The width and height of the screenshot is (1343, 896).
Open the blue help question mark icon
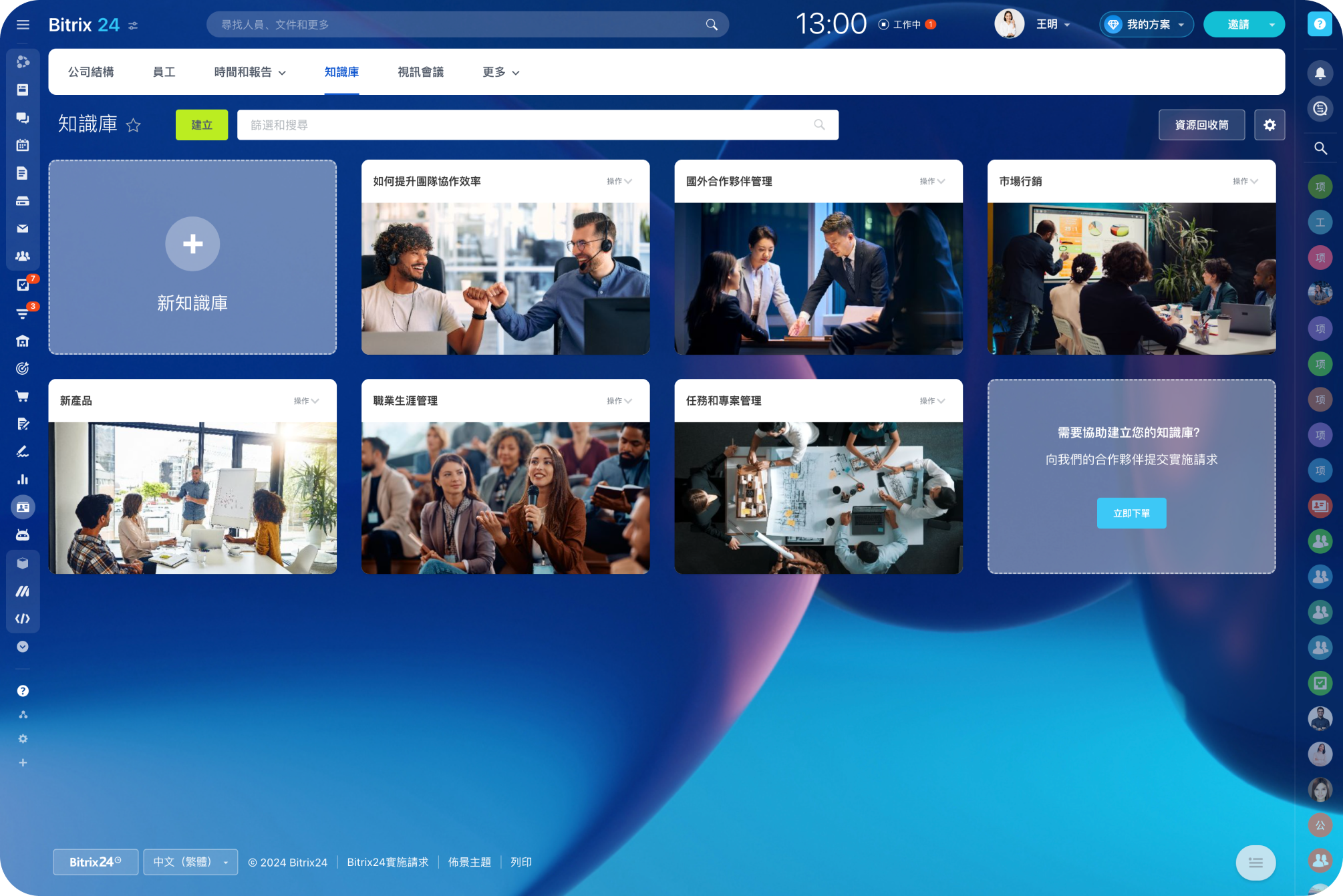click(x=1319, y=24)
